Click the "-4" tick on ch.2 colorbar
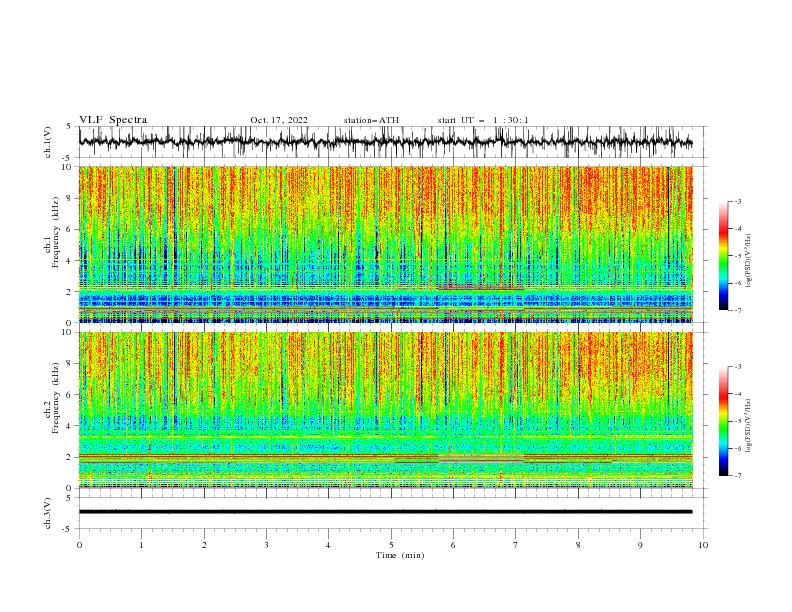Image resolution: width=792 pixels, height=612 pixels. click(737, 394)
